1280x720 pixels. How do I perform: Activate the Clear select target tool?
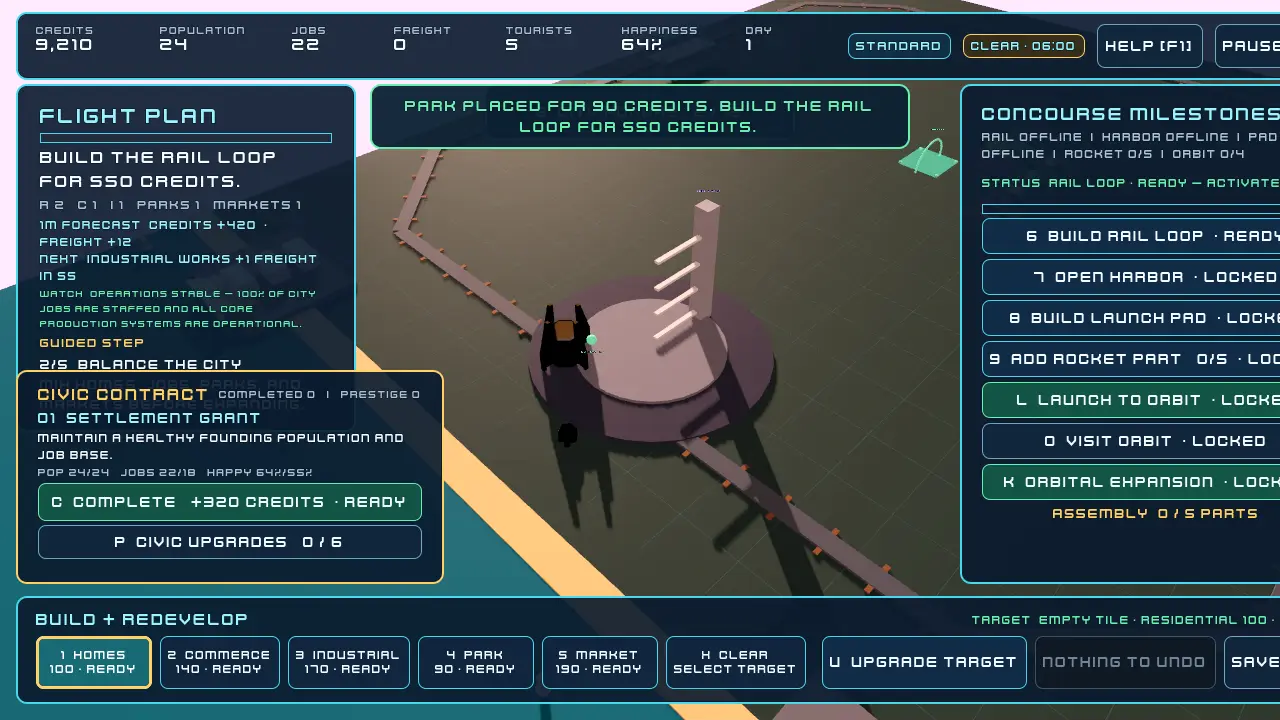[x=735, y=662]
